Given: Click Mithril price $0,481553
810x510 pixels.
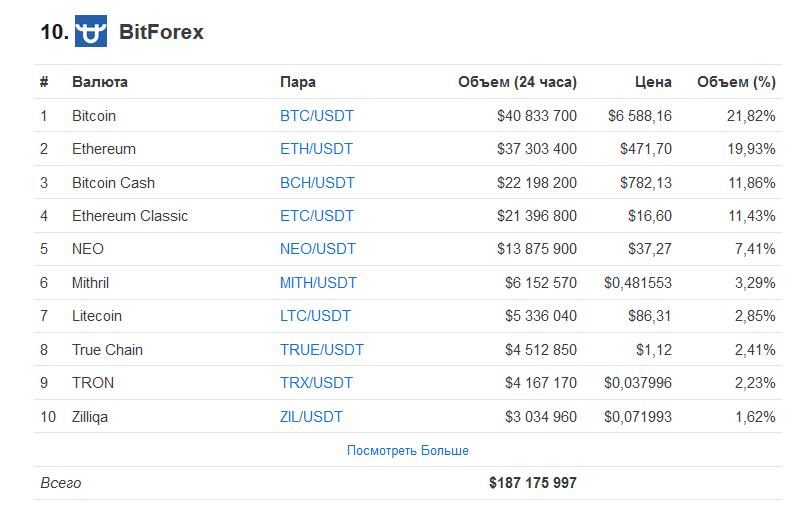Looking at the screenshot, I should [638, 283].
